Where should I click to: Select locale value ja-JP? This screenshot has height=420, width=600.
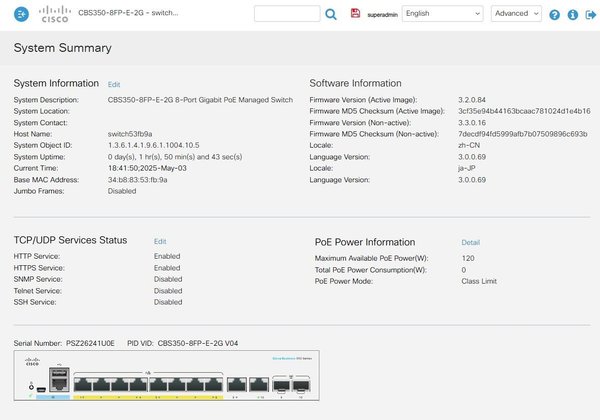pyautogui.click(x=467, y=168)
